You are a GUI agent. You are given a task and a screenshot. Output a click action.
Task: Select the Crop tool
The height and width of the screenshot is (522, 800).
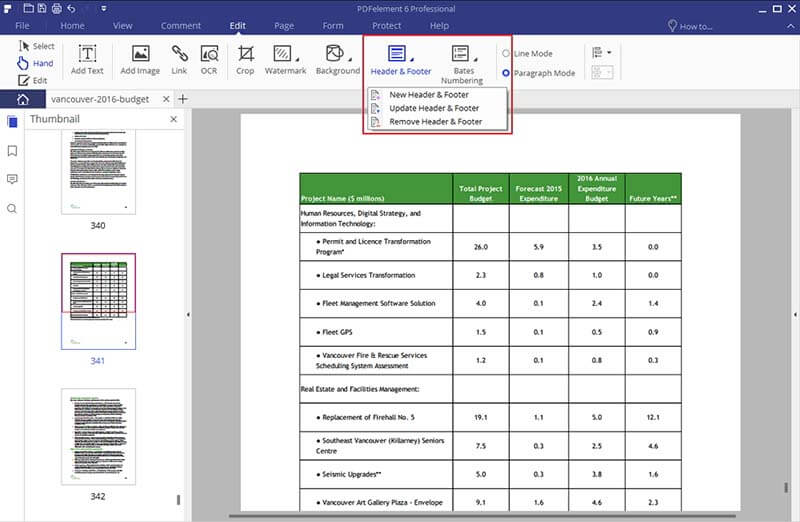tap(245, 60)
